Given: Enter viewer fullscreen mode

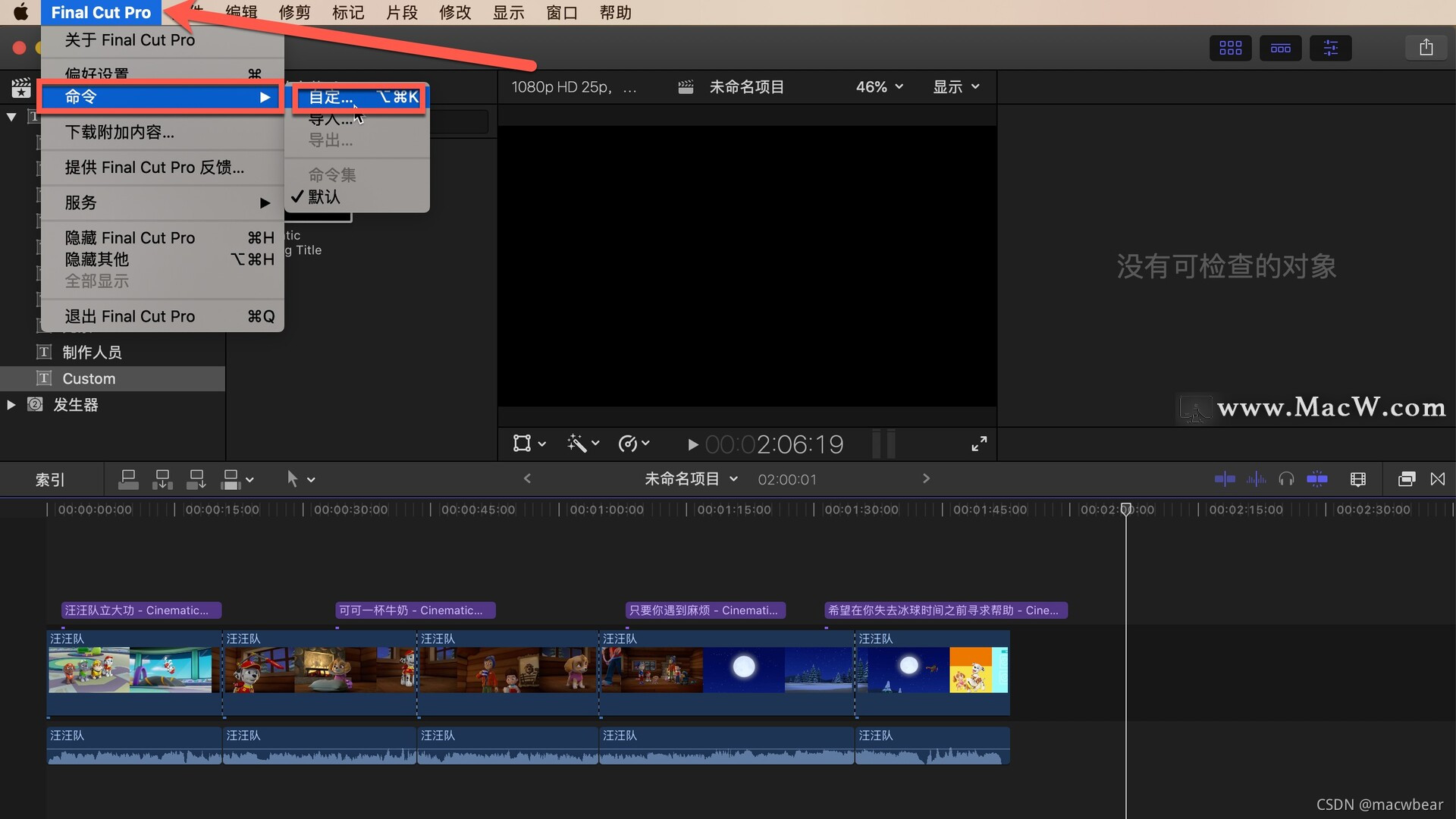Looking at the screenshot, I should (979, 444).
